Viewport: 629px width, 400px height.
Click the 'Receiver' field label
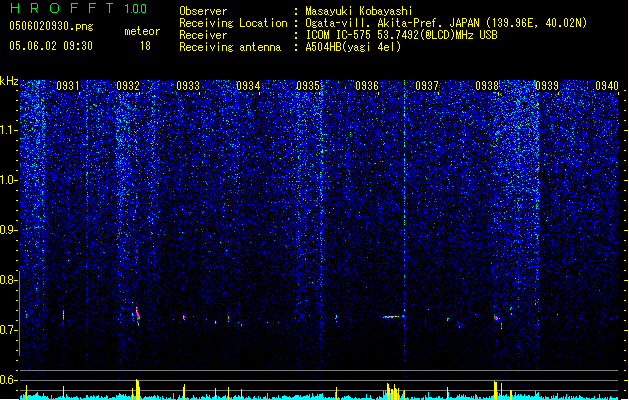point(203,35)
